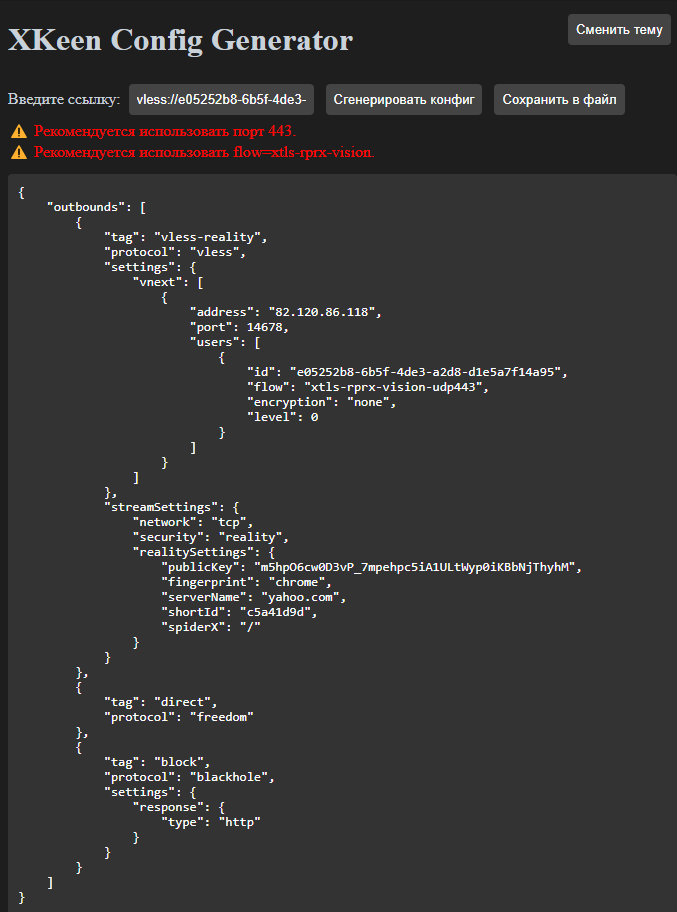Click the port value 14678

click(262, 327)
